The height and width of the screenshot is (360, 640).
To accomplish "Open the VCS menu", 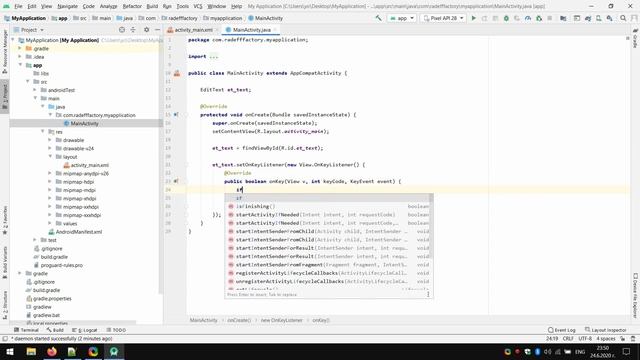I will (x=198, y=6).
